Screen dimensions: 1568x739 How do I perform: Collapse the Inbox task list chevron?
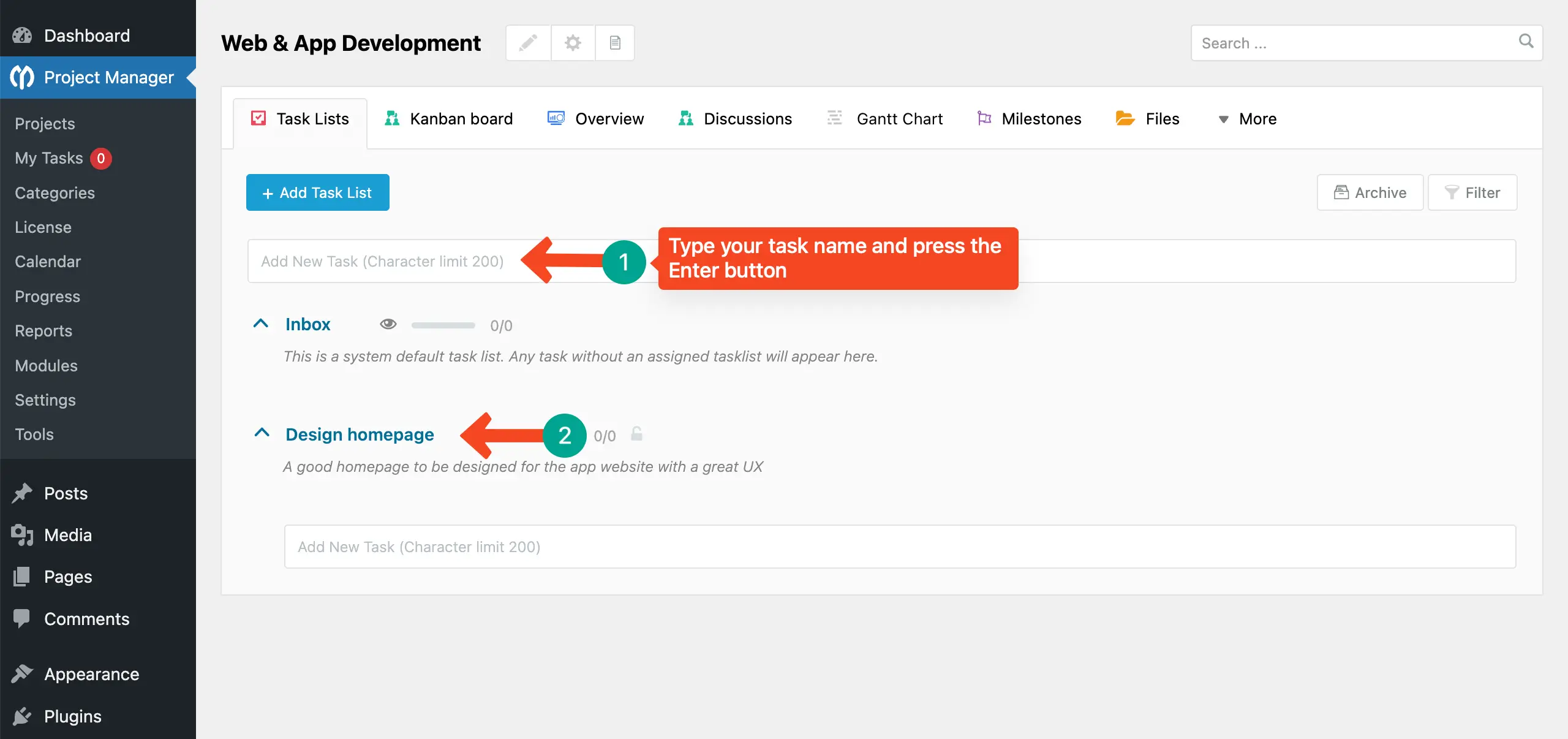262,324
